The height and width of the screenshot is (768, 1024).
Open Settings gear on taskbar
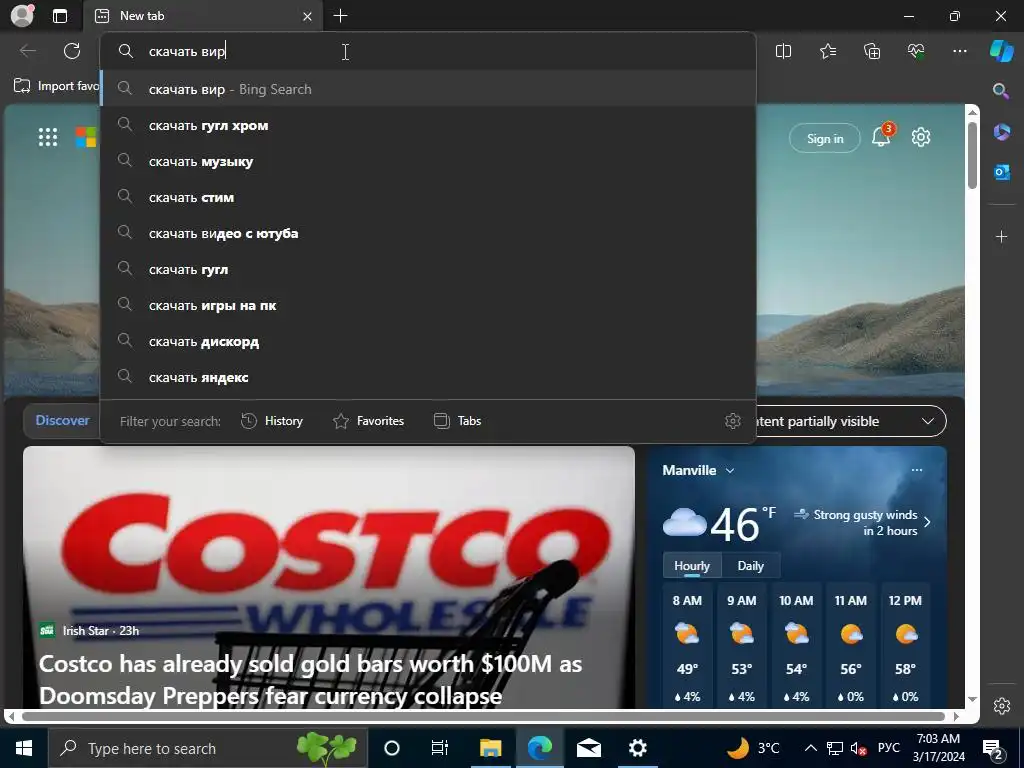[x=637, y=748]
